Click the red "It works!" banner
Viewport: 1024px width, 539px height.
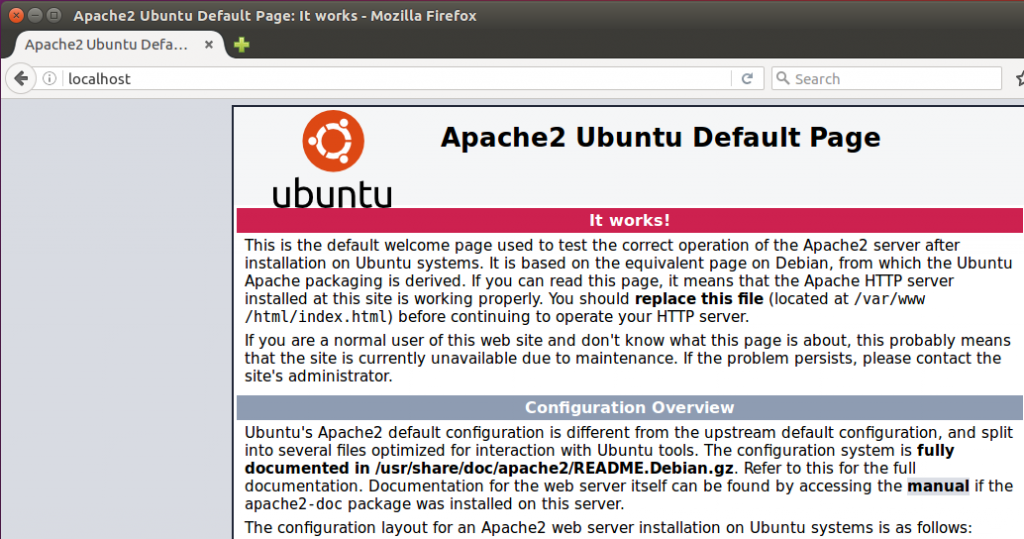[x=629, y=220]
